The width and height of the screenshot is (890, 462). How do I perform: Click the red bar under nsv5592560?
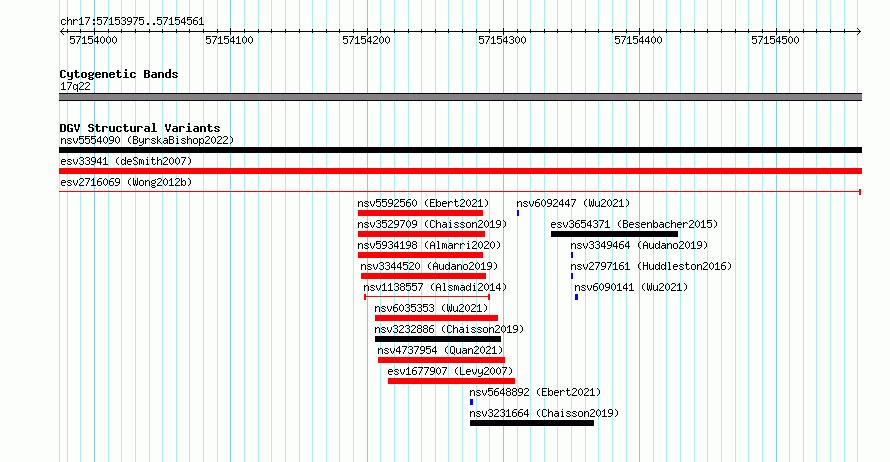click(x=420, y=213)
